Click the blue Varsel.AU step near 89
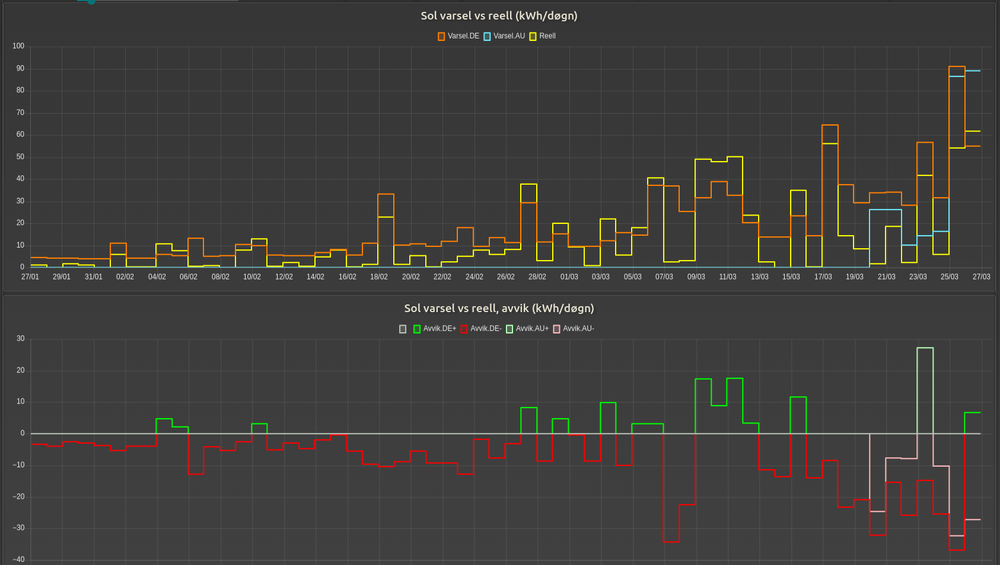1000x565 pixels. [x=972, y=71]
